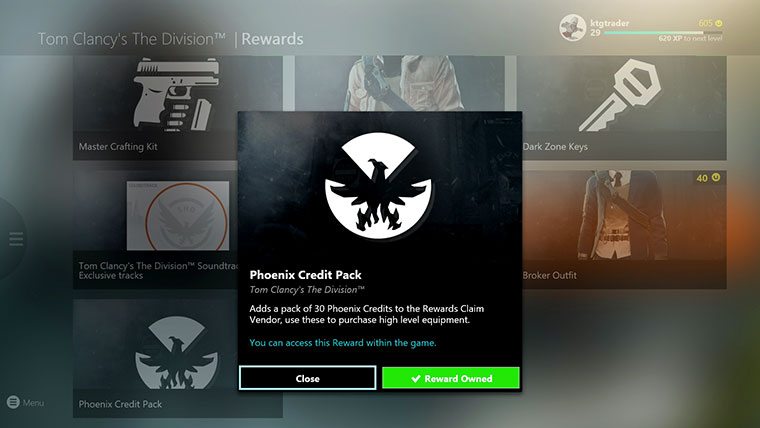
Task: Select the Master Crafting Kit pistol icon
Action: coord(175,95)
